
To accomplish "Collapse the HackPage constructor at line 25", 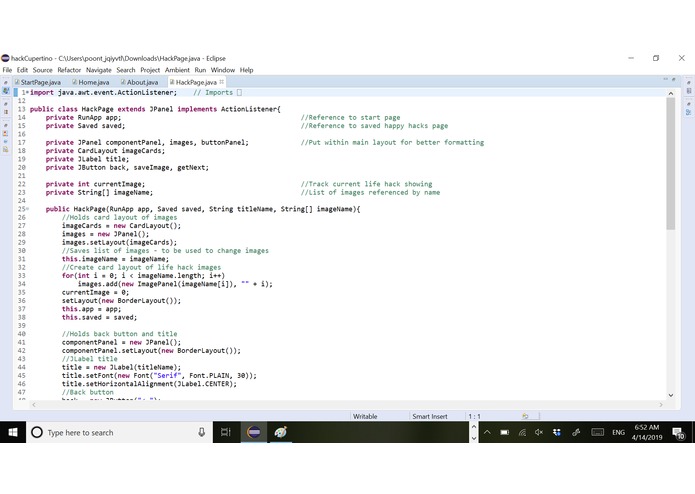I will pyautogui.click(x=27, y=209).
